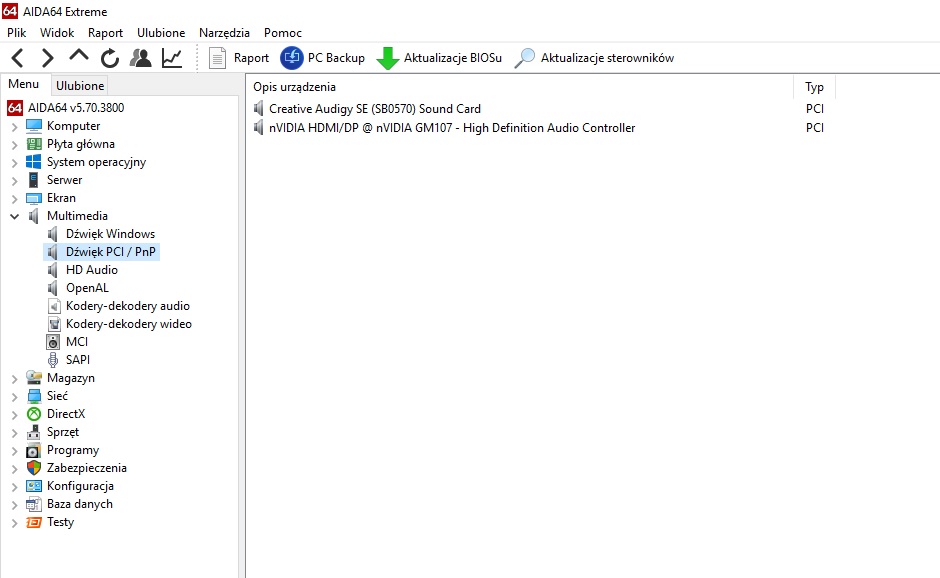940x578 pixels.
Task: Click the Raport document icon in the toolbar
Action: point(217,58)
